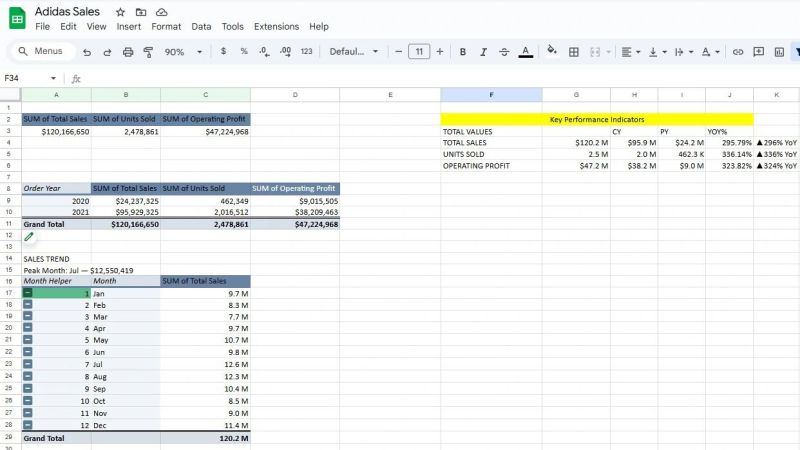Print the spreadsheet
The width and height of the screenshot is (800, 450).
(x=128, y=52)
